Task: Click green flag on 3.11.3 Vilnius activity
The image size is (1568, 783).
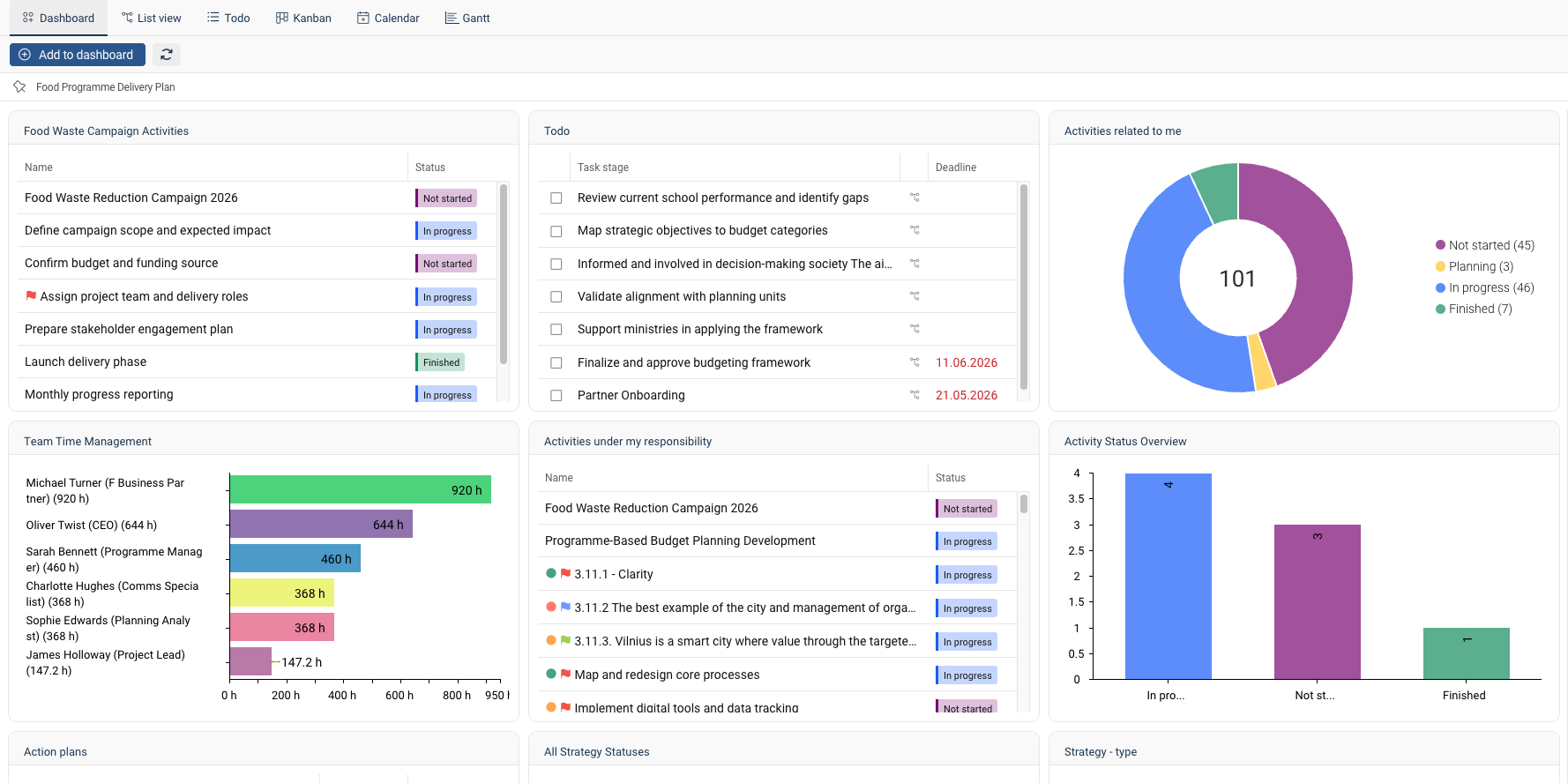Action: 565,641
